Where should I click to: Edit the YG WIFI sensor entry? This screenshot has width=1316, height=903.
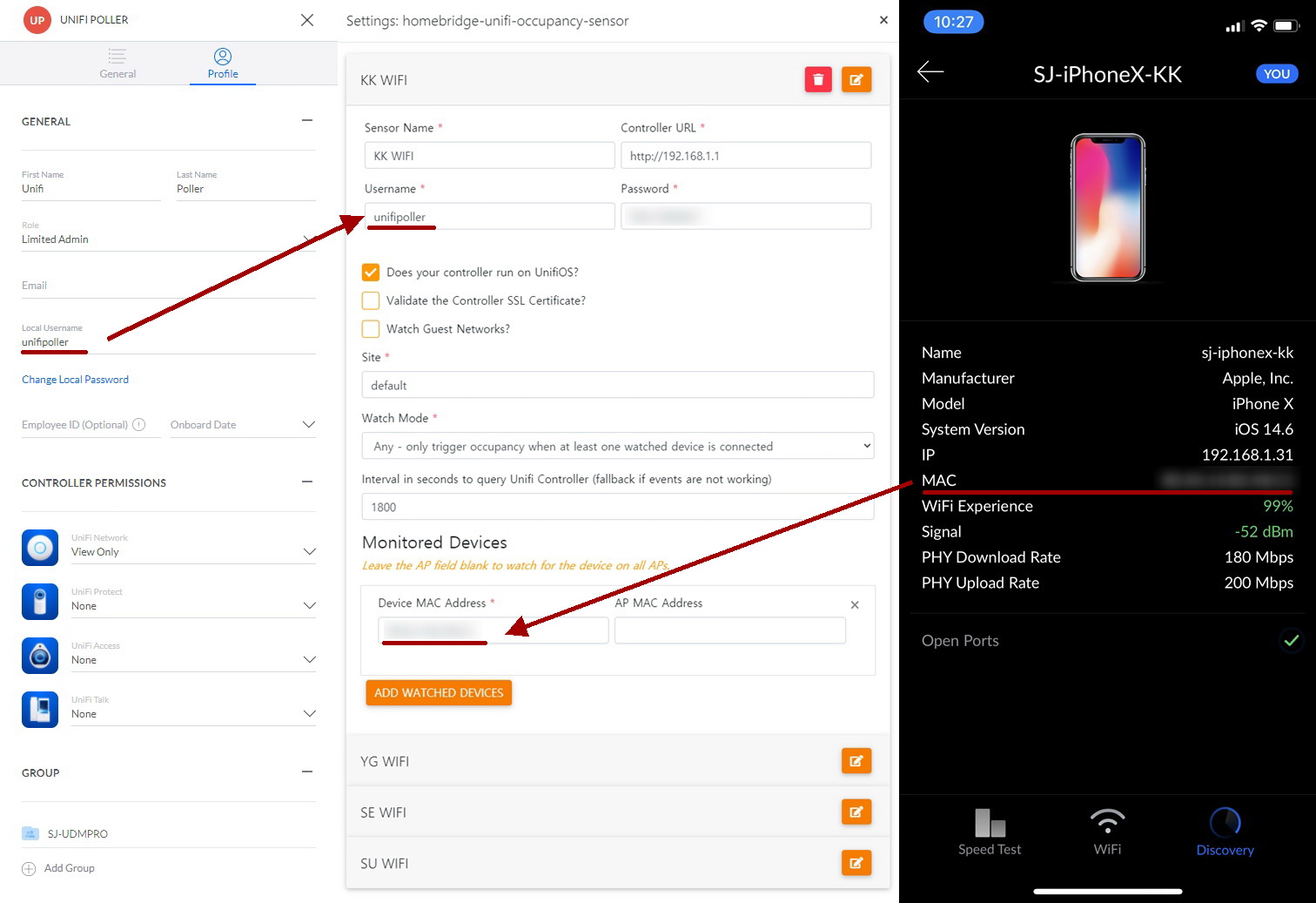pyautogui.click(x=856, y=761)
